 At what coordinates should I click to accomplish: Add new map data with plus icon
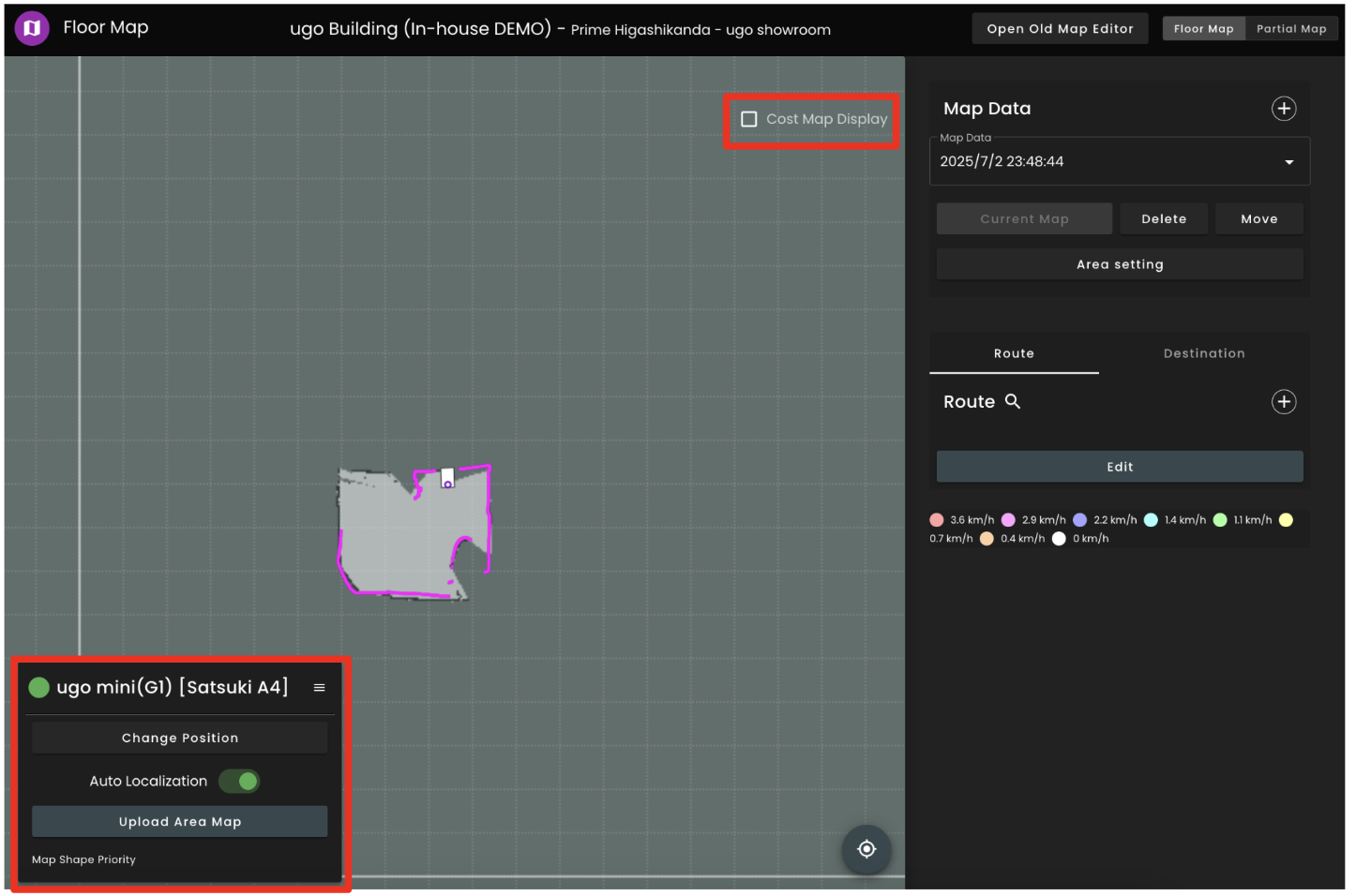pyautogui.click(x=1283, y=109)
